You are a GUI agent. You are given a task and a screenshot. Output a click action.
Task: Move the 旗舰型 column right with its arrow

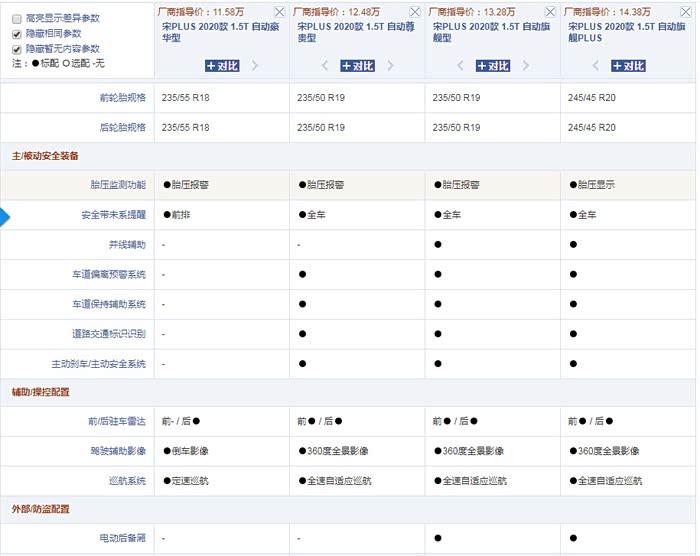coord(526,66)
